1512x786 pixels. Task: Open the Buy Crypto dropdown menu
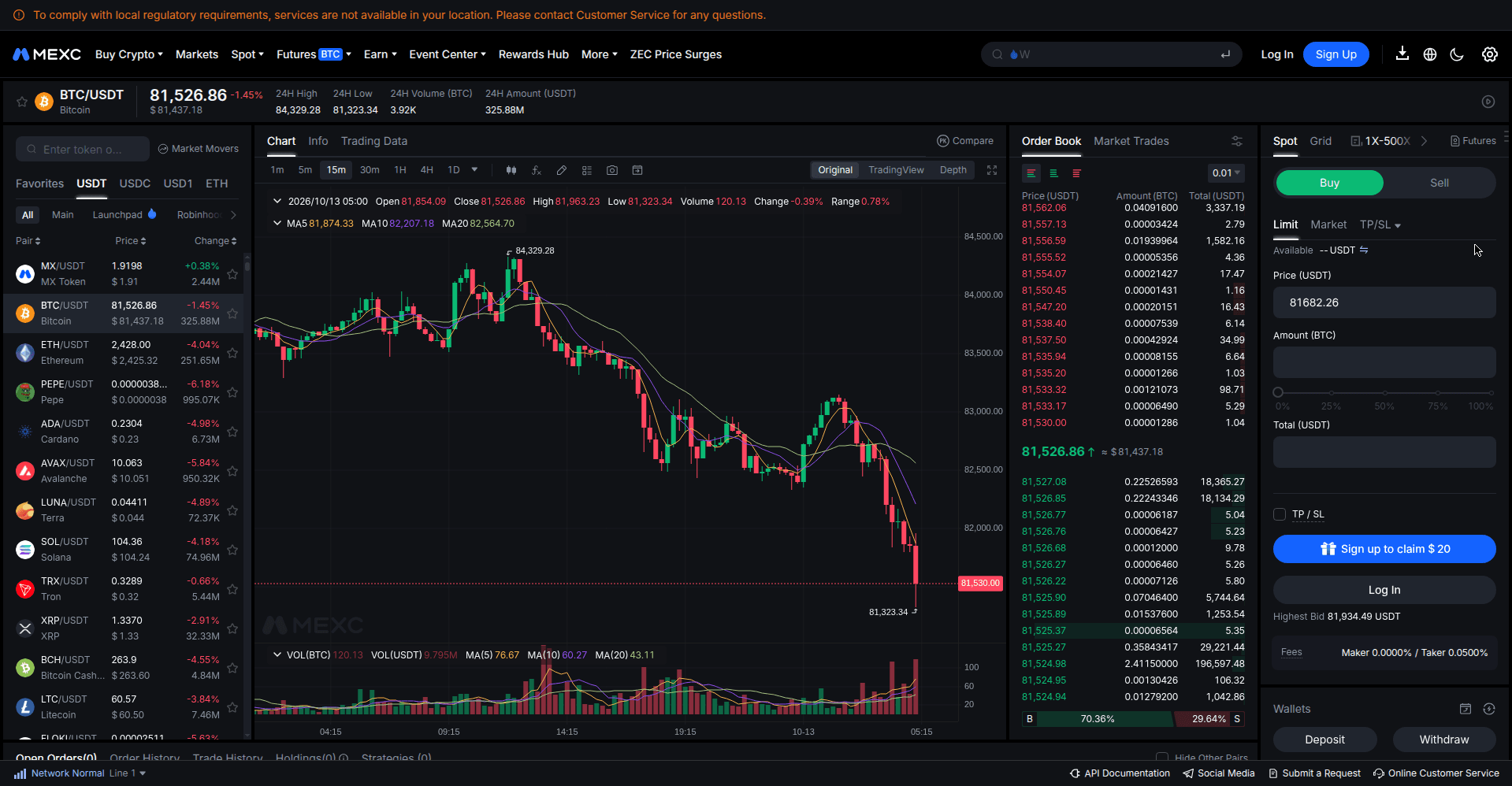coord(129,54)
